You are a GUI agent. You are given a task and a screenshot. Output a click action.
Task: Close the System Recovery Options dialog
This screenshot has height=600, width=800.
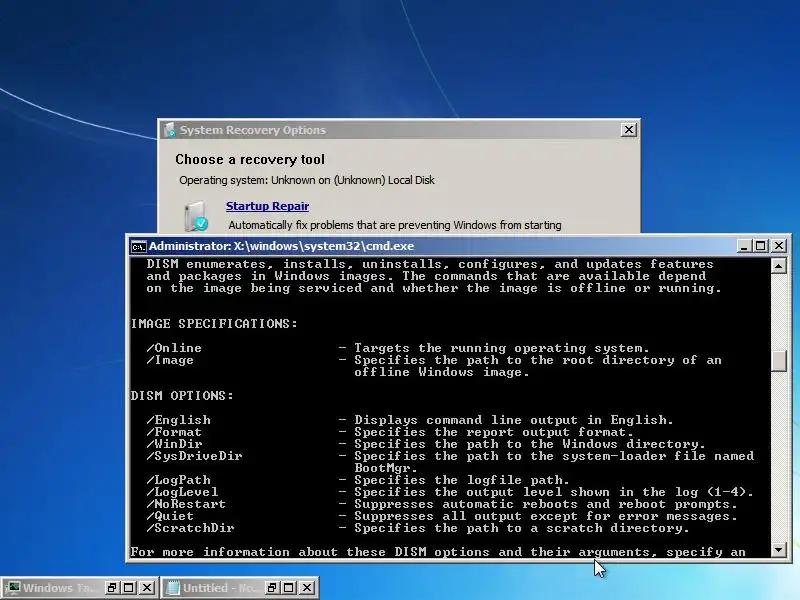click(629, 130)
